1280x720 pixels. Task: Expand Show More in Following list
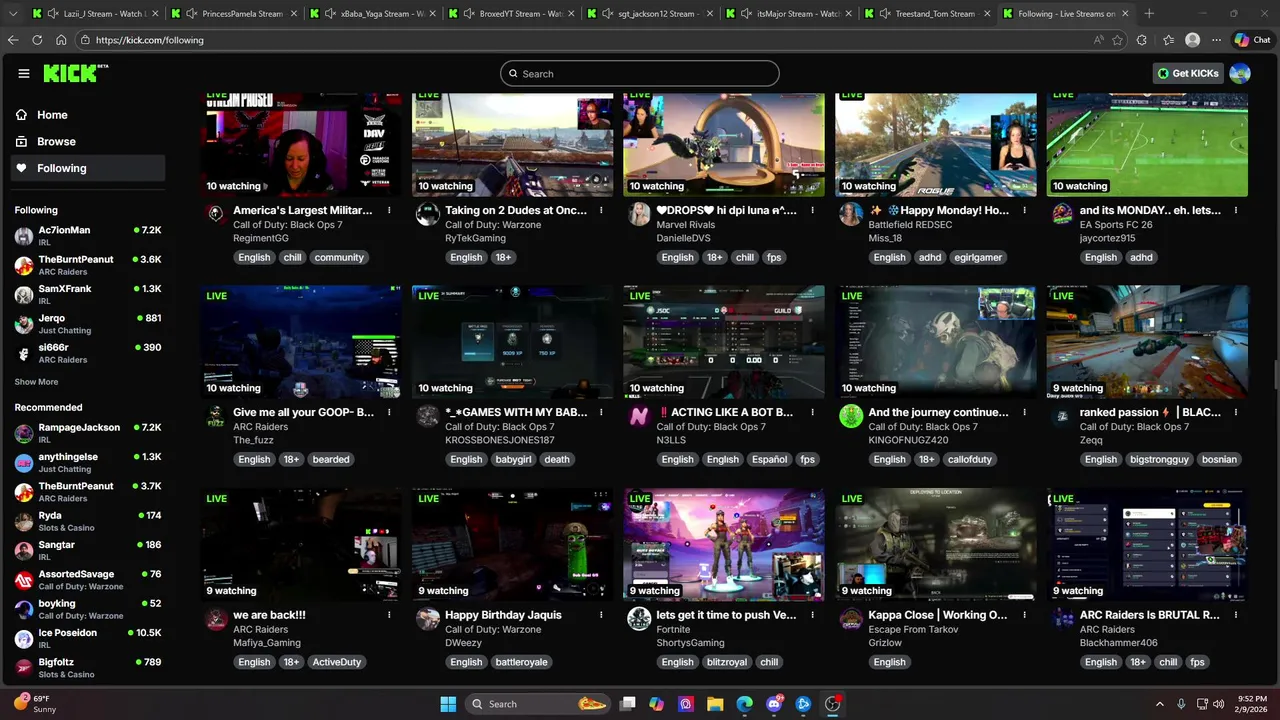[36, 382]
